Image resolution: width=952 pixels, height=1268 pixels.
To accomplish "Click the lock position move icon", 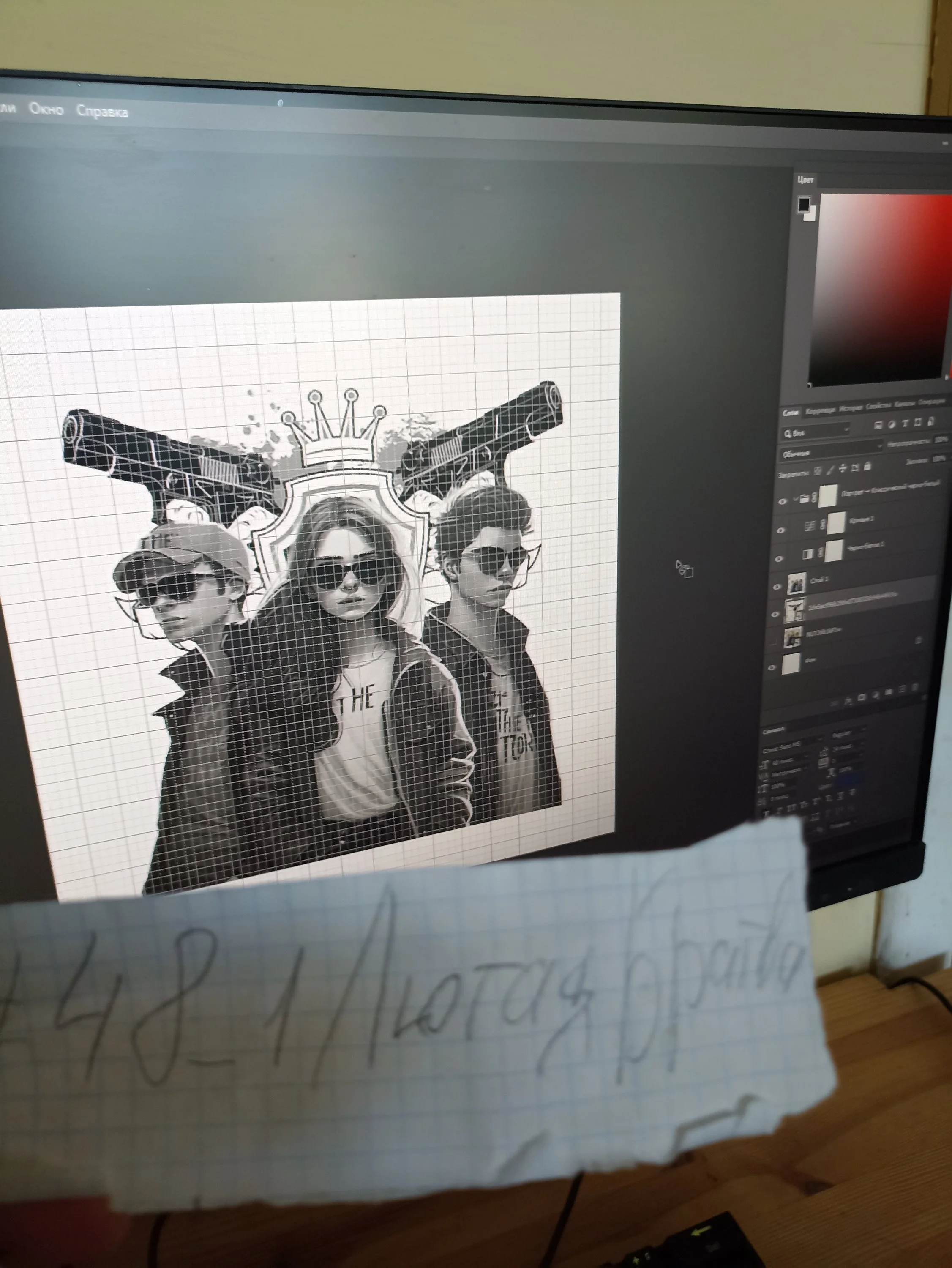I will coord(843,468).
